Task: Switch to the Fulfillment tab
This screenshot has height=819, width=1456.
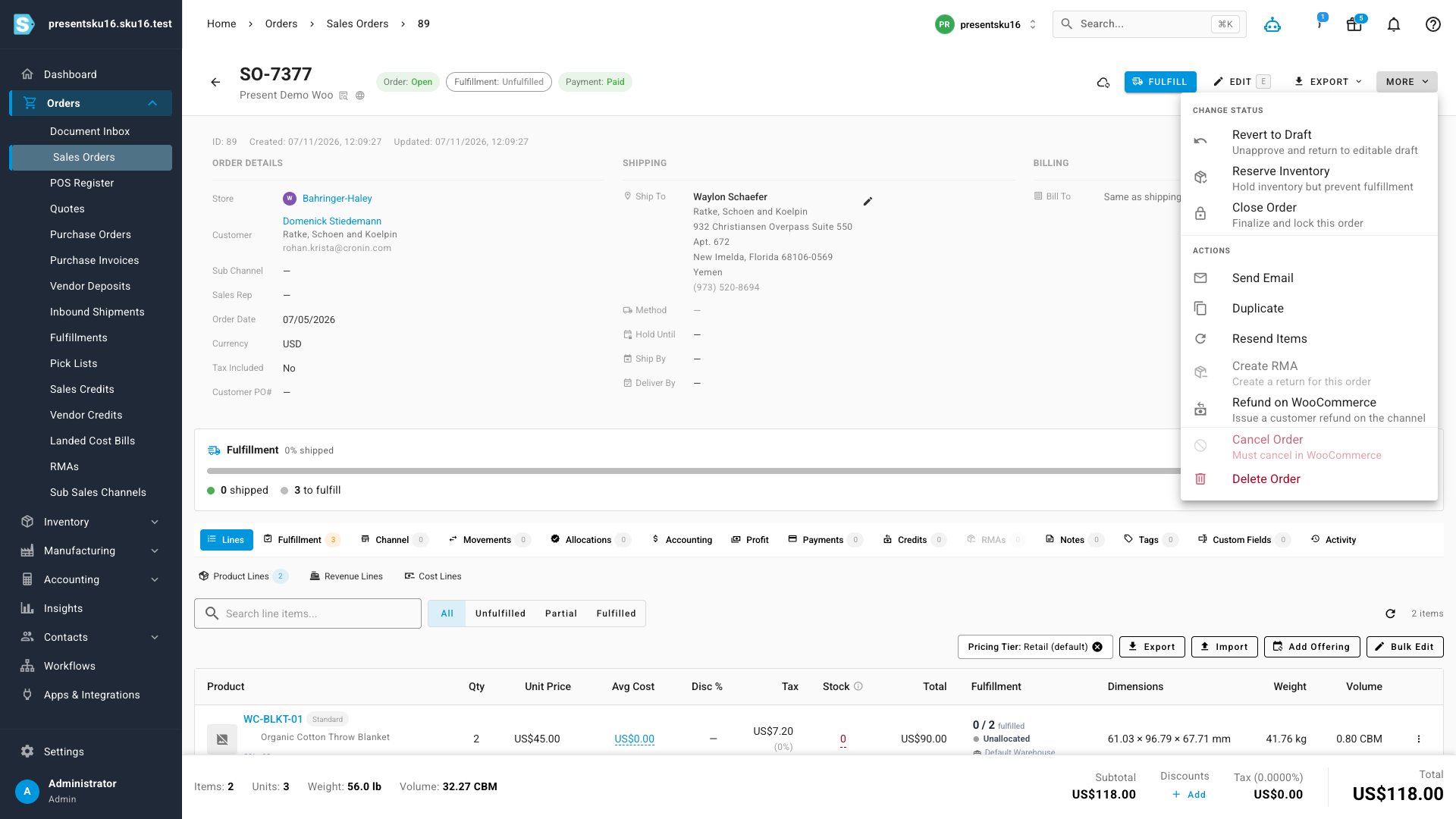Action: pyautogui.click(x=301, y=540)
